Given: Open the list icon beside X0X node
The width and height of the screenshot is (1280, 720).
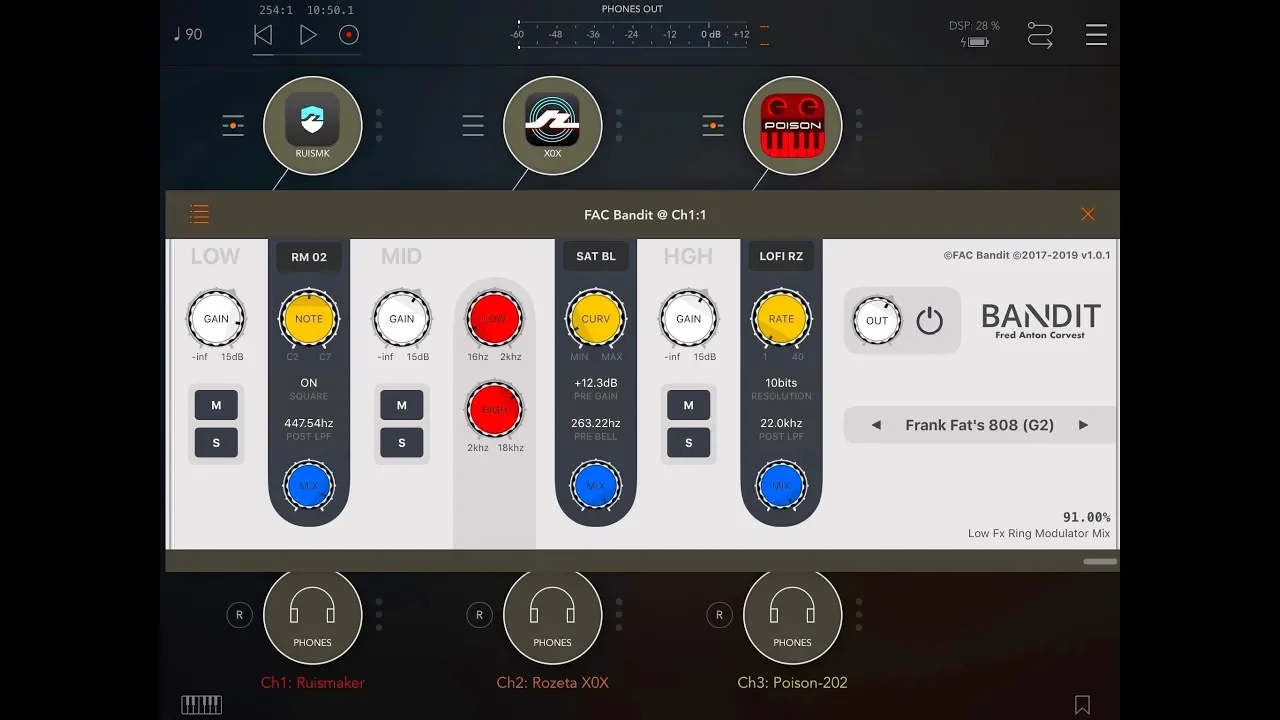Looking at the screenshot, I should click(x=473, y=126).
